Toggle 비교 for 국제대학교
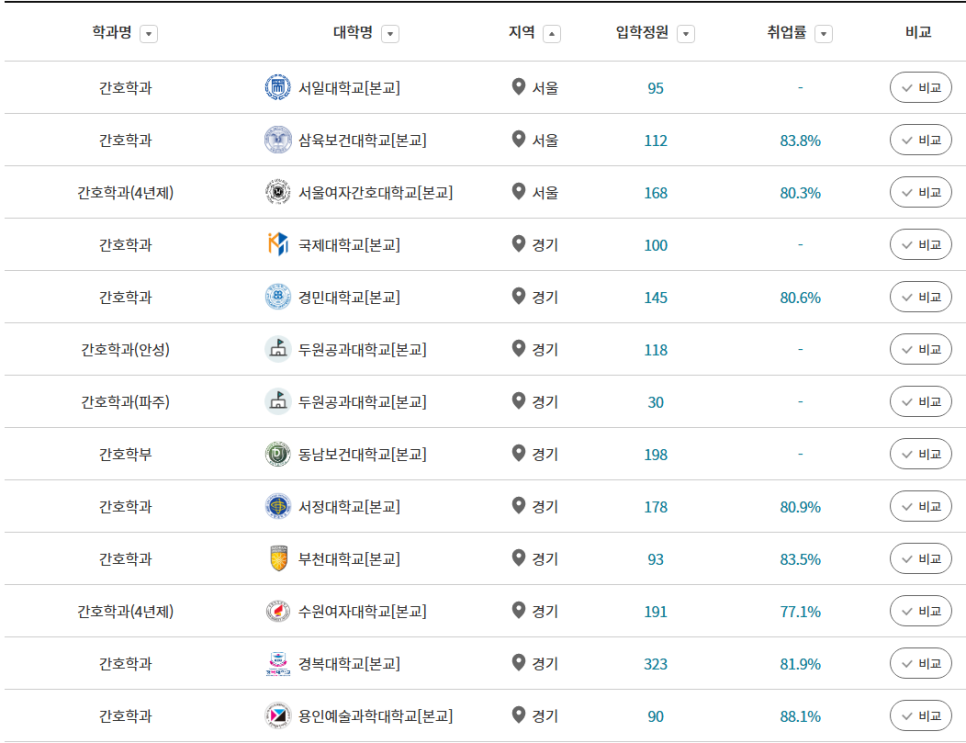The height and width of the screenshot is (743, 966). (920, 245)
